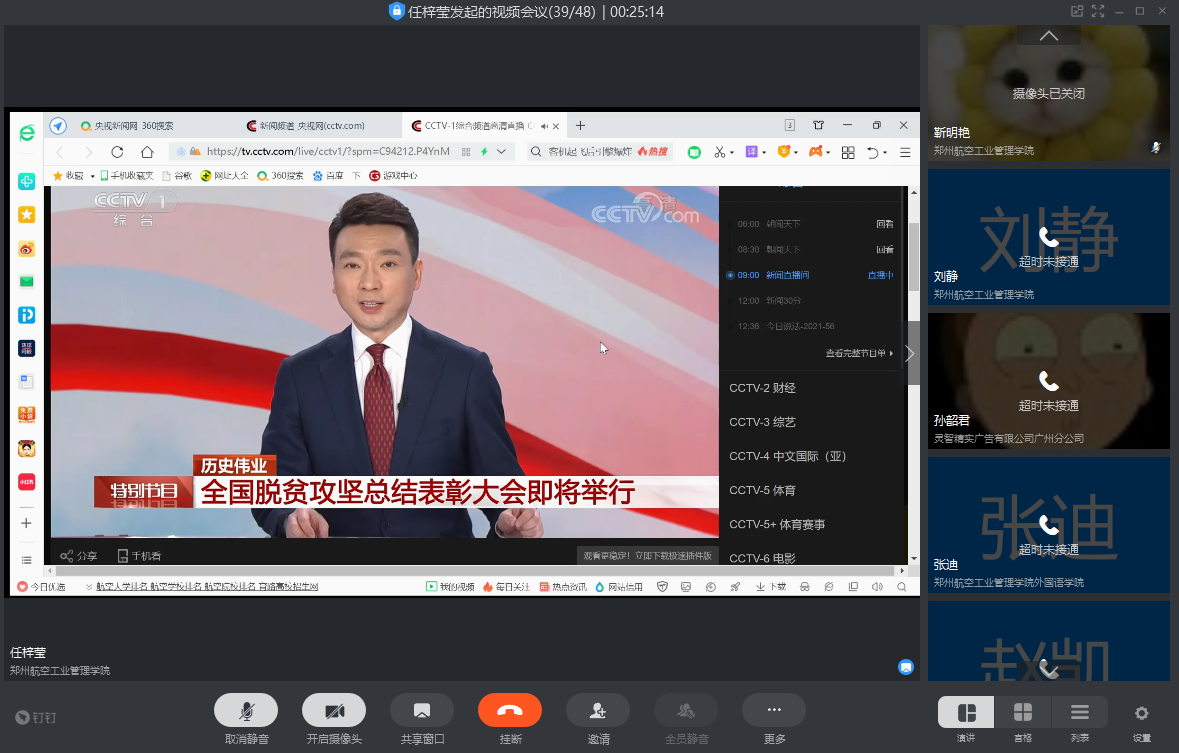Open the sidebar list menu icon

pyautogui.click(x=26, y=560)
